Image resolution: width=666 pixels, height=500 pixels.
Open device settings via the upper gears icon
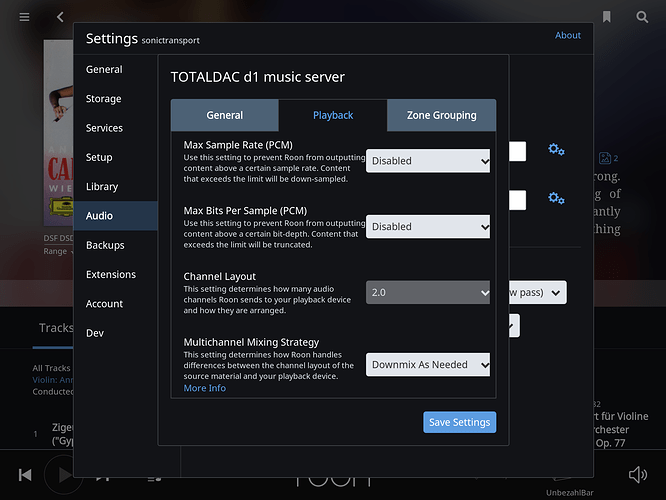[556, 150]
